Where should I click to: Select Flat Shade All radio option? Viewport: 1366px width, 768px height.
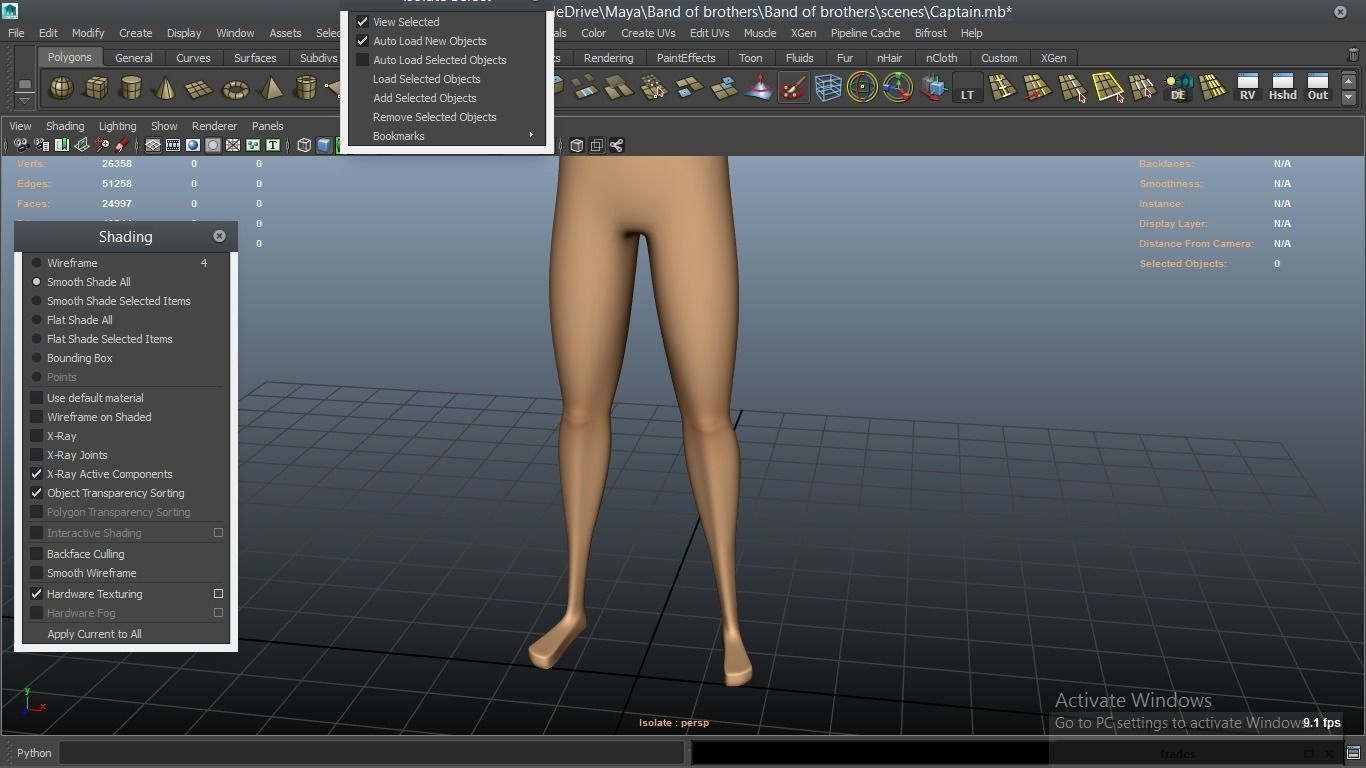click(37, 320)
